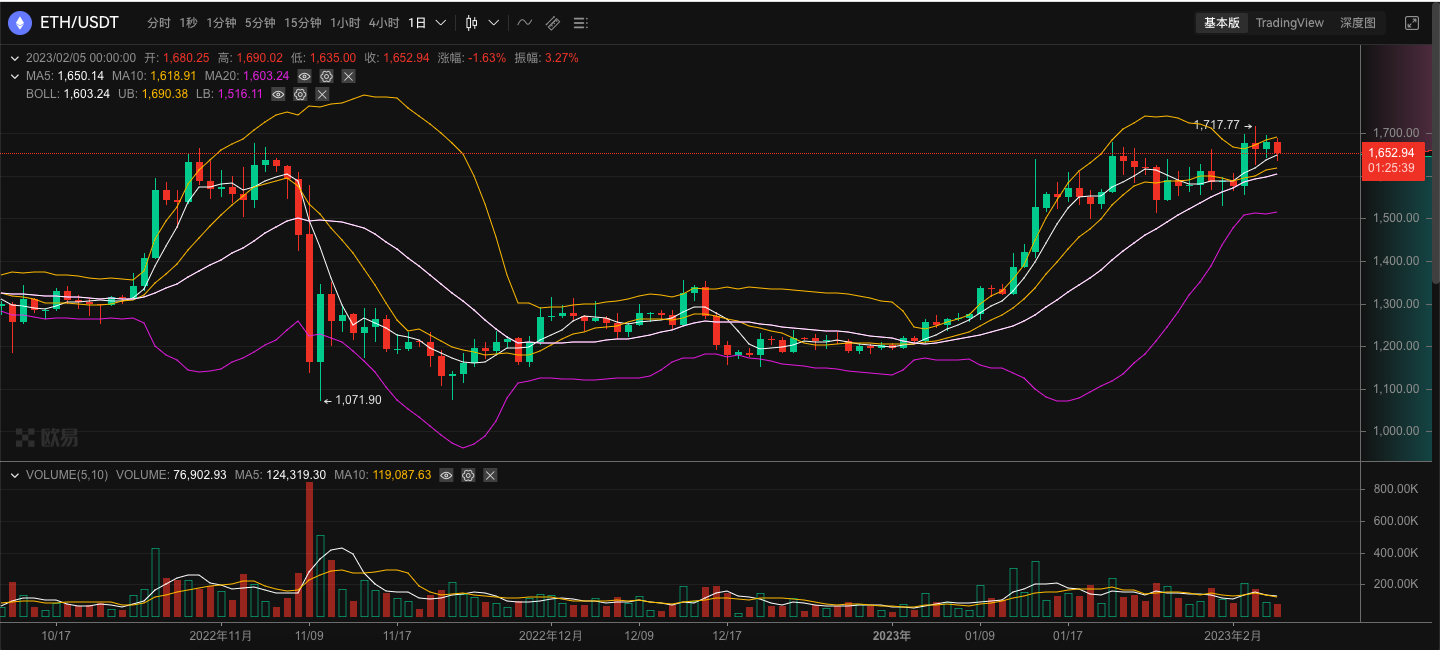
Task: Remove the BOLL indicator with its X button
Action: (x=322, y=94)
